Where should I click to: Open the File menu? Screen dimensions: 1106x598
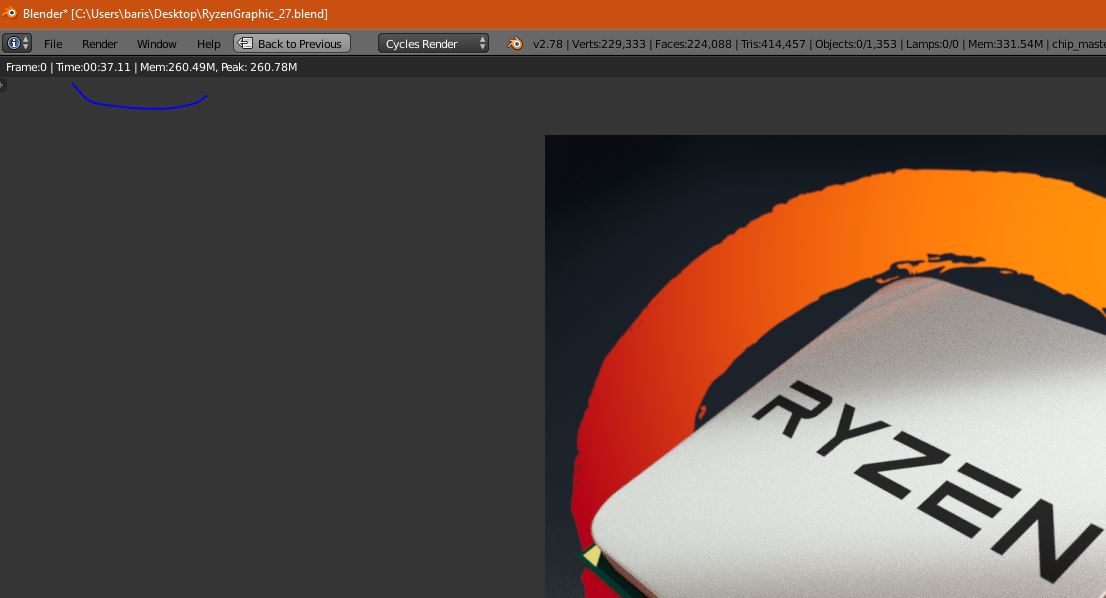pos(53,44)
